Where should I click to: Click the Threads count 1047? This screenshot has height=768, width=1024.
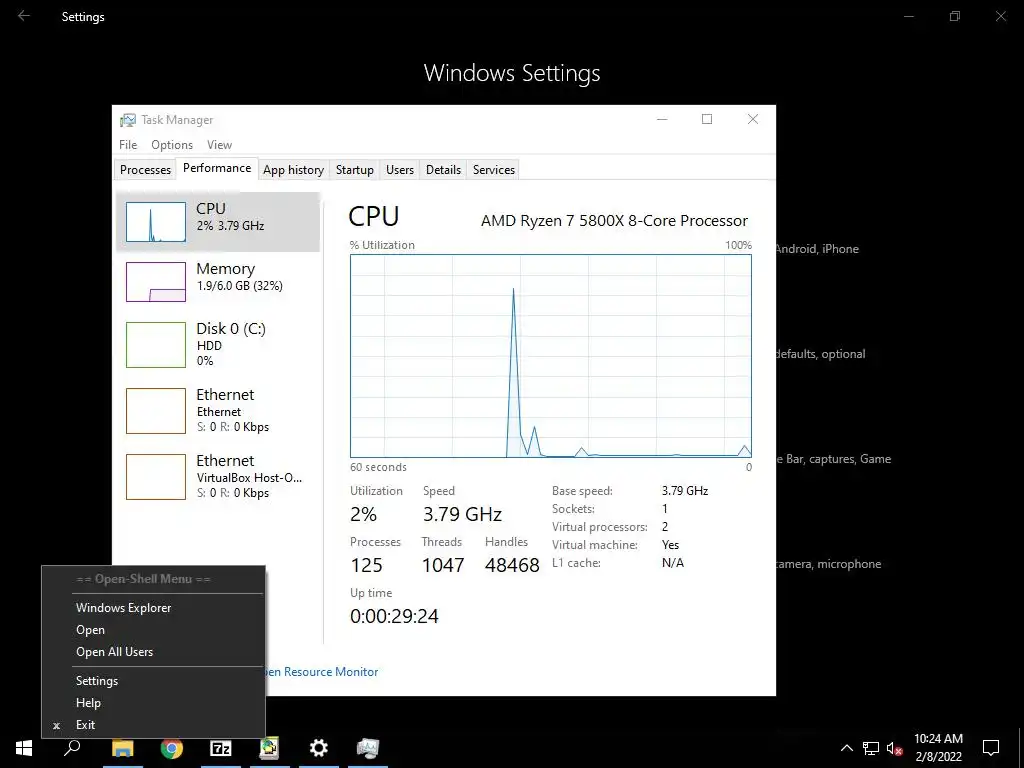[443, 565]
